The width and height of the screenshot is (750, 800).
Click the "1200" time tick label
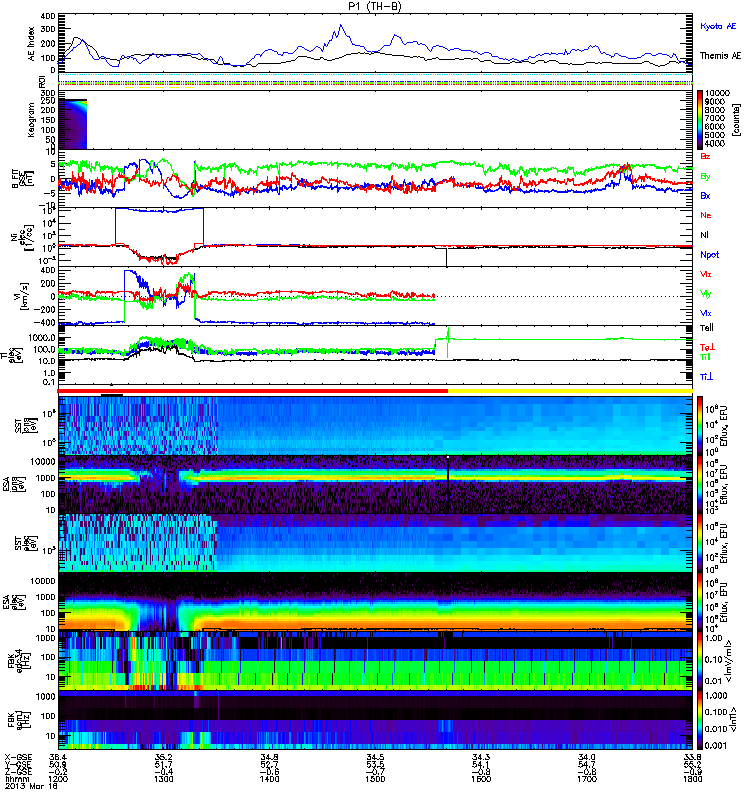tap(58, 779)
